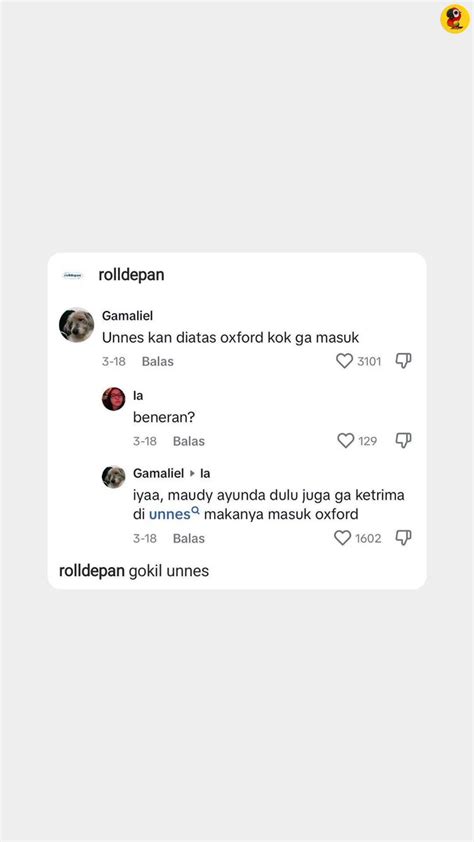474x842 pixels.
Task: Click Balas under the maudy ayunda reply
Action: pyautogui.click(x=188, y=539)
